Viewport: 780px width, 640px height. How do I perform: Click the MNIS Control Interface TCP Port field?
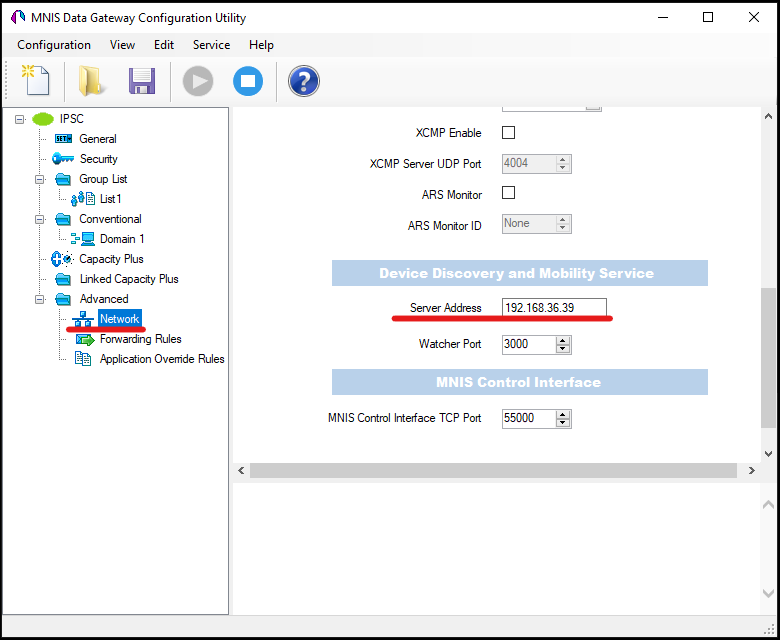(528, 418)
